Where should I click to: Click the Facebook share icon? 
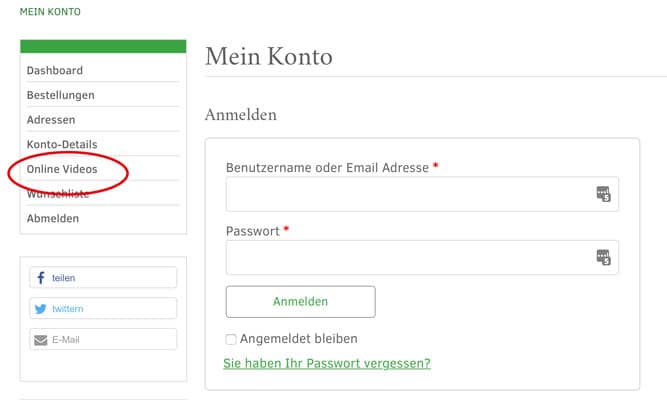41,278
